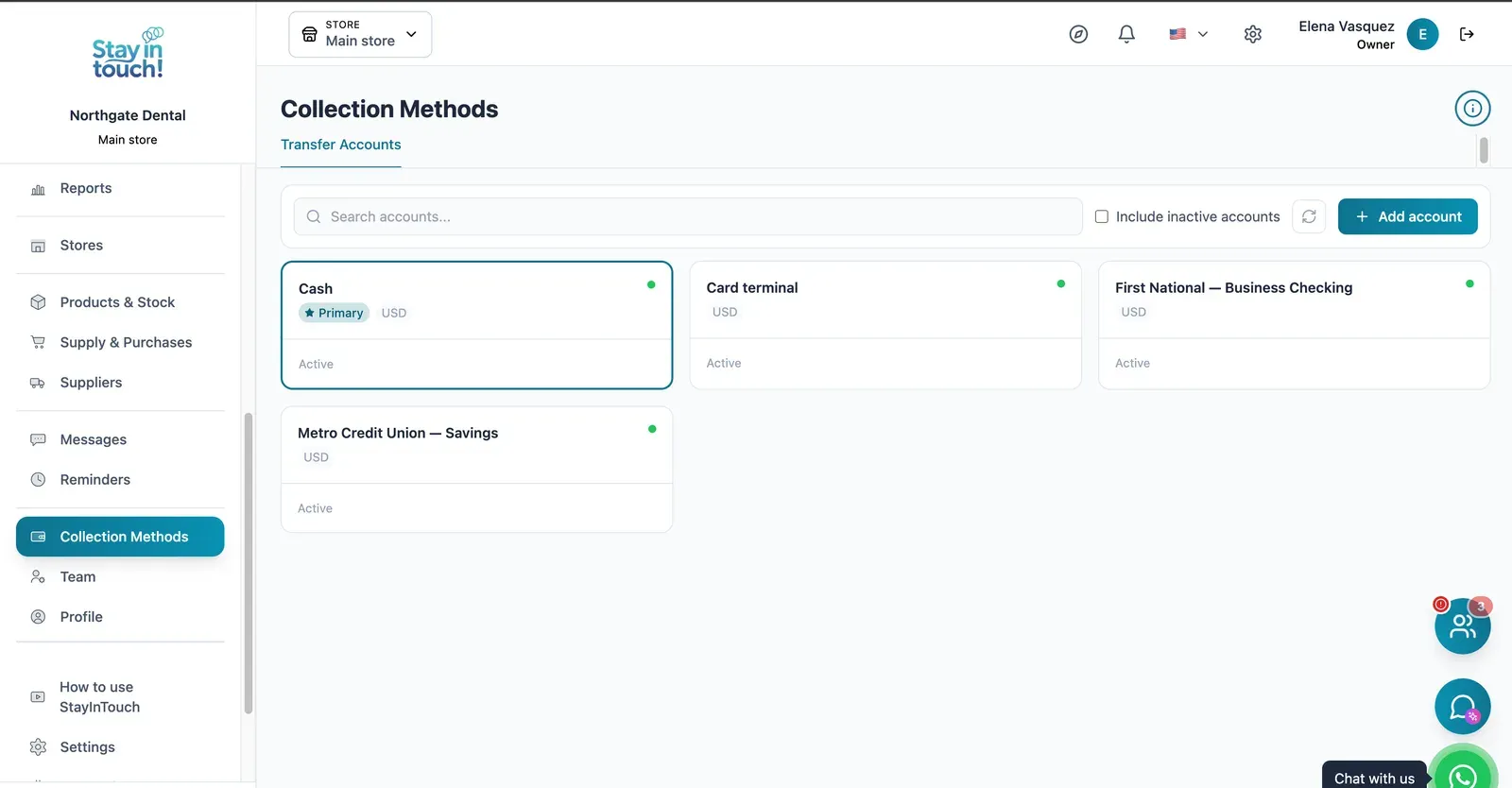Click the sidebar vertical scrollbar
Screen dimensions: 1512x788
coord(249,563)
